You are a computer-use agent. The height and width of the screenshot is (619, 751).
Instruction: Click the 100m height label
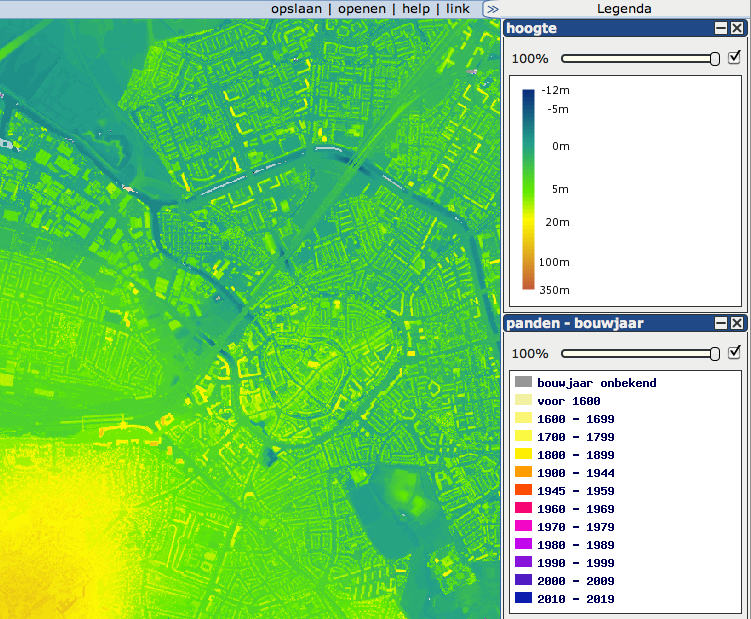point(554,262)
